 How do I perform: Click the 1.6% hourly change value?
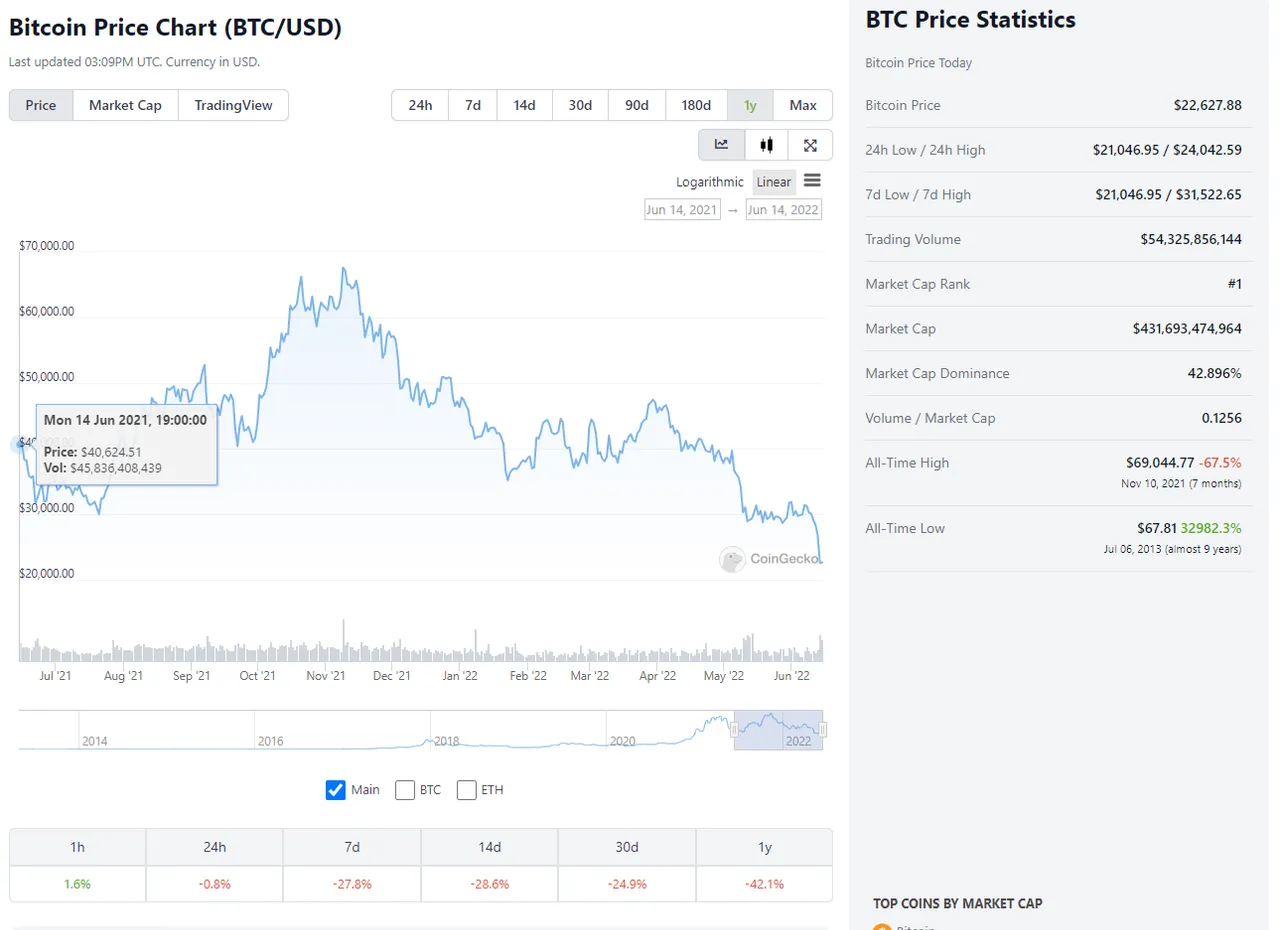[77, 884]
